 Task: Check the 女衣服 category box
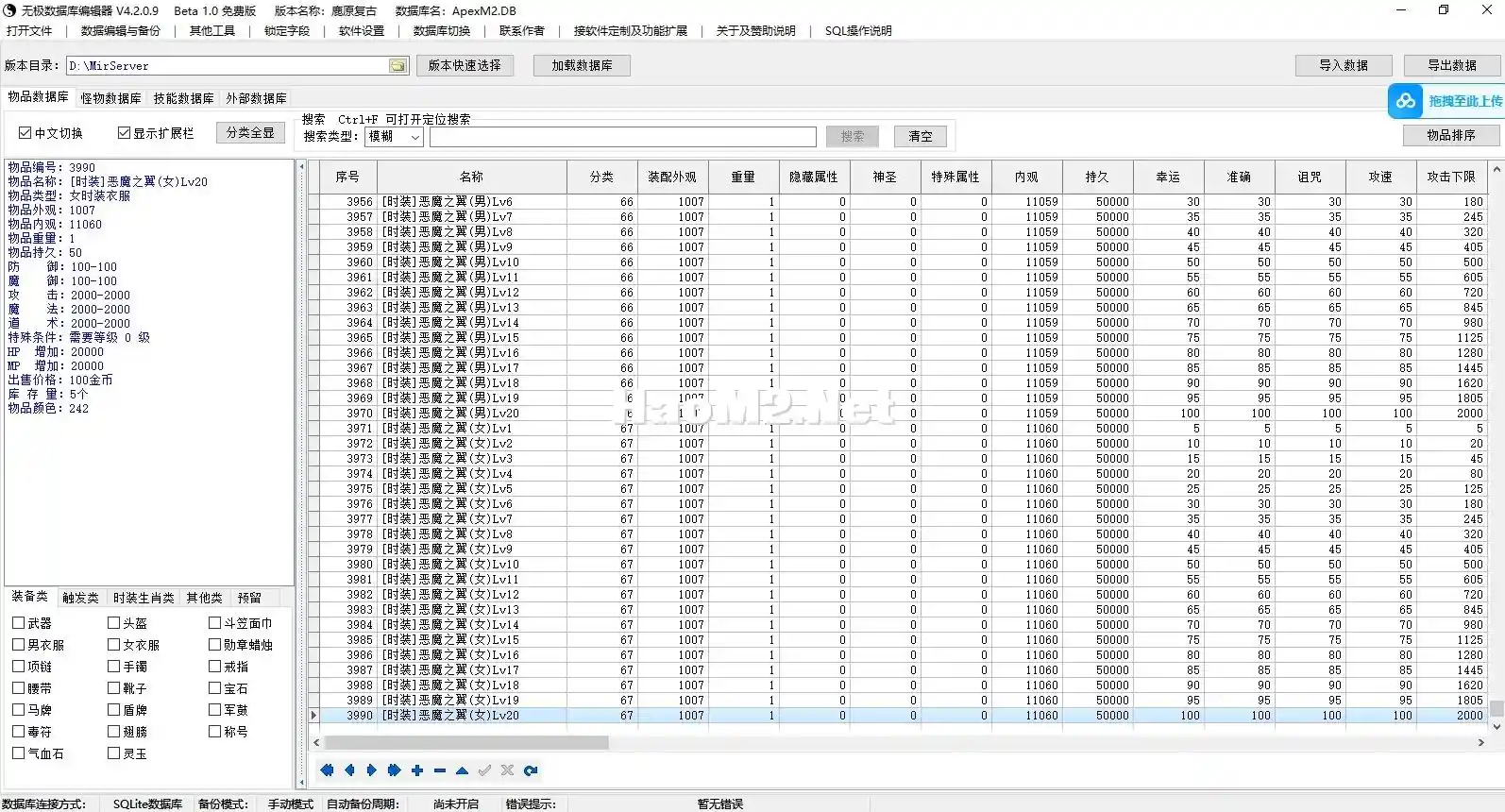(x=113, y=645)
